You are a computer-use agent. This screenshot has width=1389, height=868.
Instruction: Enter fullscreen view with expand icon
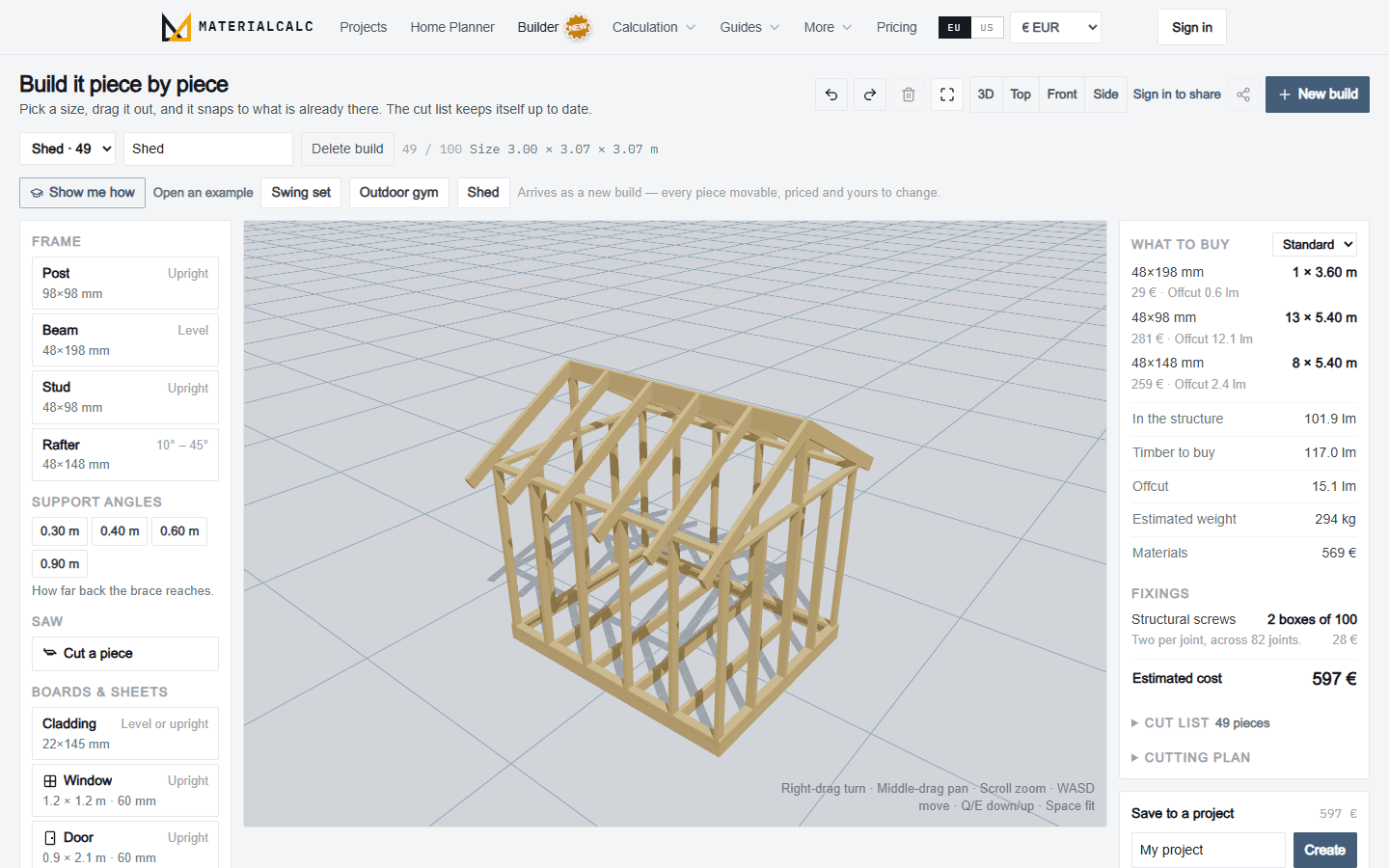point(947,95)
